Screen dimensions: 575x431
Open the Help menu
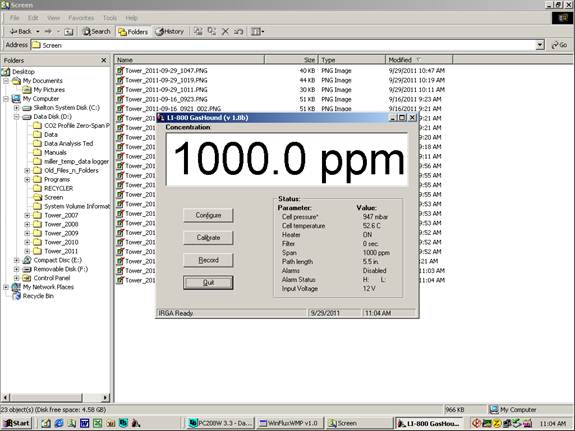click(131, 18)
